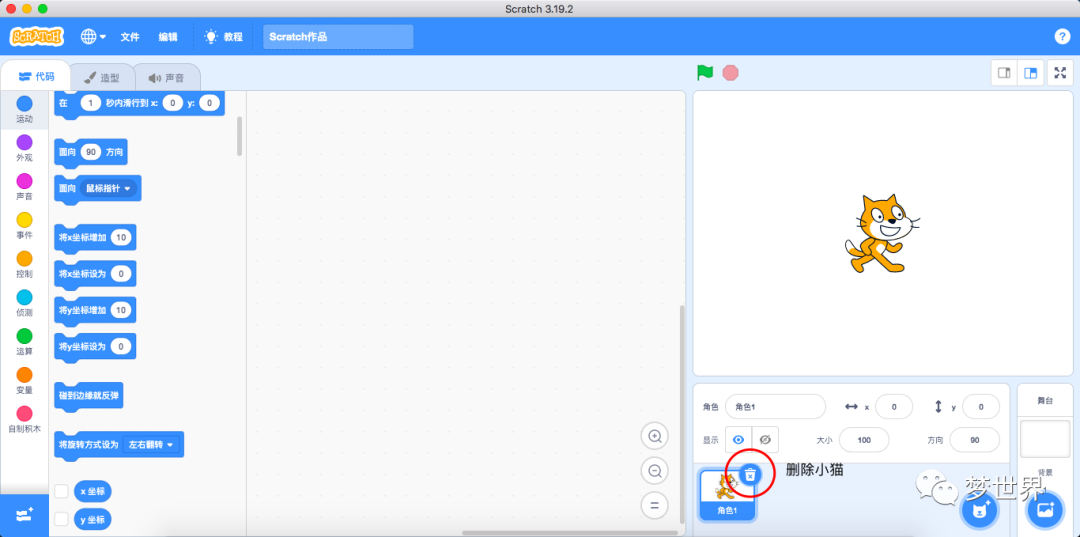The width and height of the screenshot is (1080, 537).
Task: Click the block palette vertical scrollbar
Action: point(239,136)
